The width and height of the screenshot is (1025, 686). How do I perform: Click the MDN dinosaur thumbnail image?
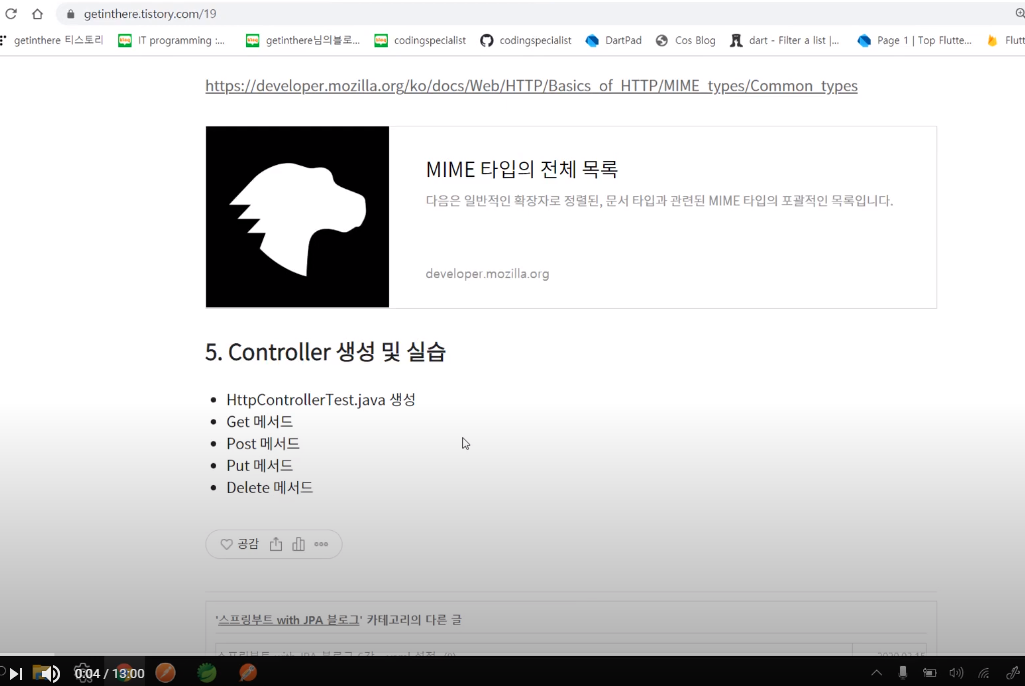297,216
